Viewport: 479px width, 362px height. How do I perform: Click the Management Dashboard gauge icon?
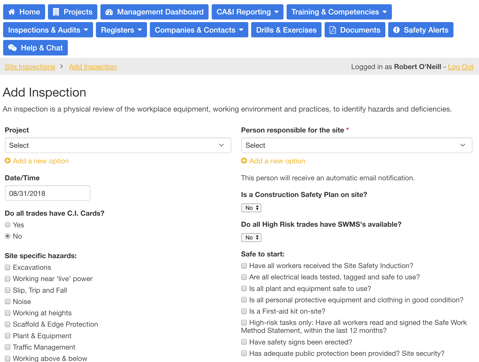pyautogui.click(x=109, y=12)
